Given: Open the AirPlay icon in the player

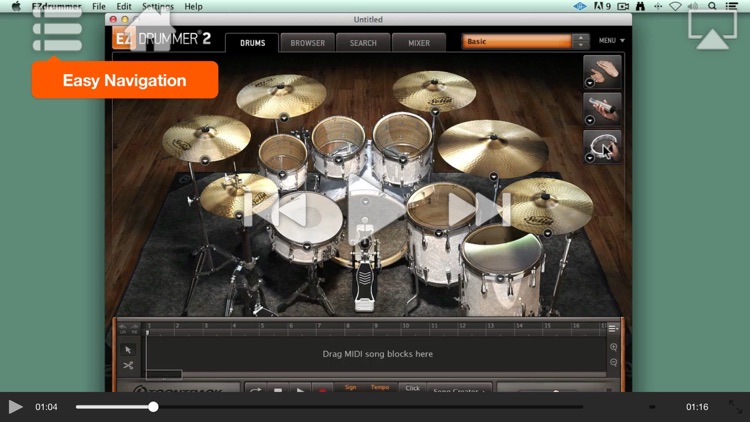Looking at the screenshot, I should pyautogui.click(x=712, y=30).
